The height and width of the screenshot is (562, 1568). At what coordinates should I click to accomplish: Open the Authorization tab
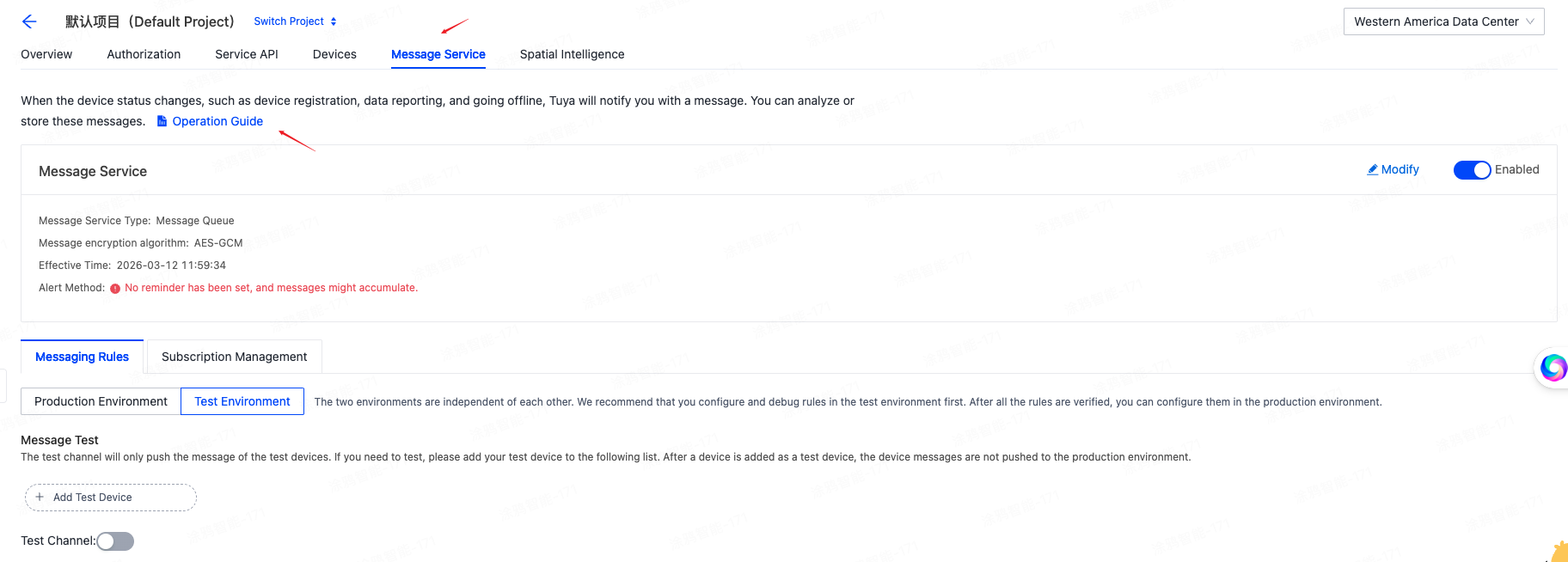tap(144, 54)
